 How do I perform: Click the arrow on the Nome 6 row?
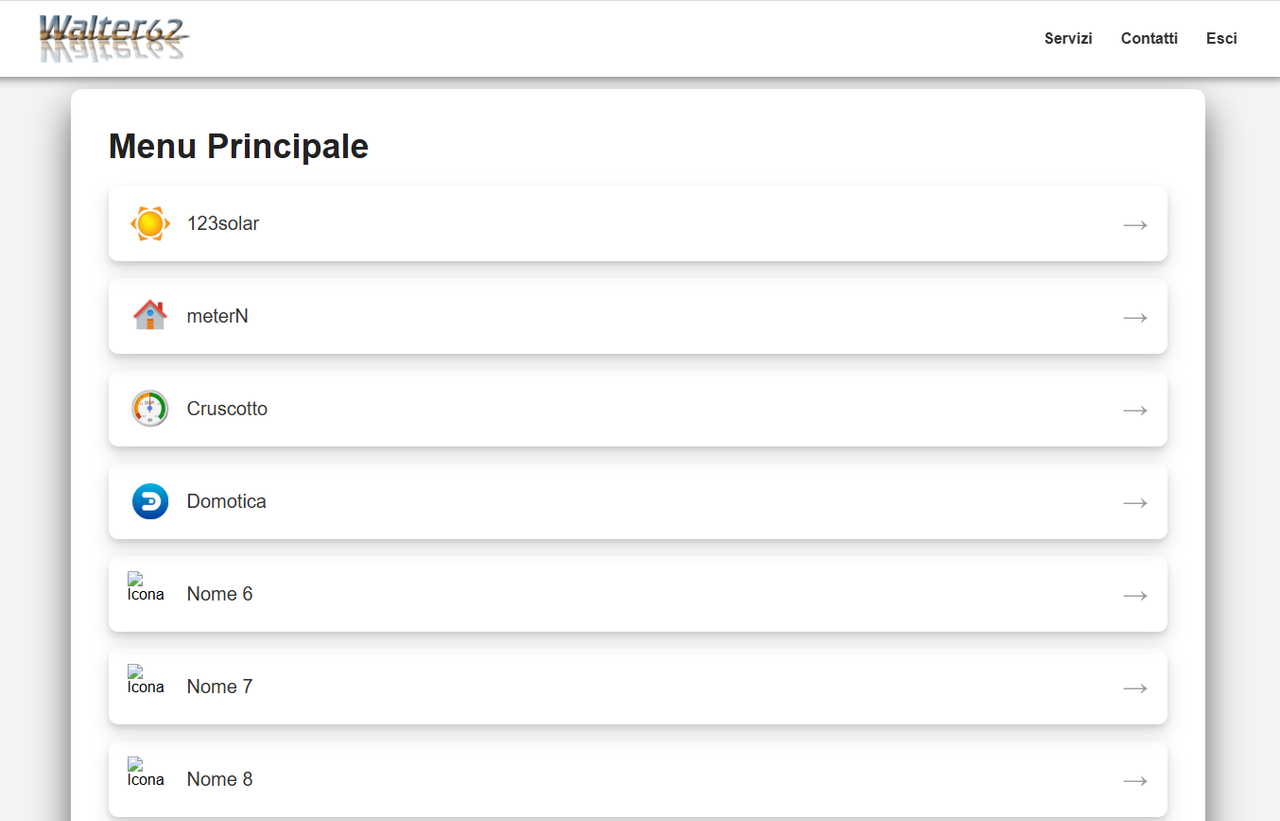(x=1135, y=595)
